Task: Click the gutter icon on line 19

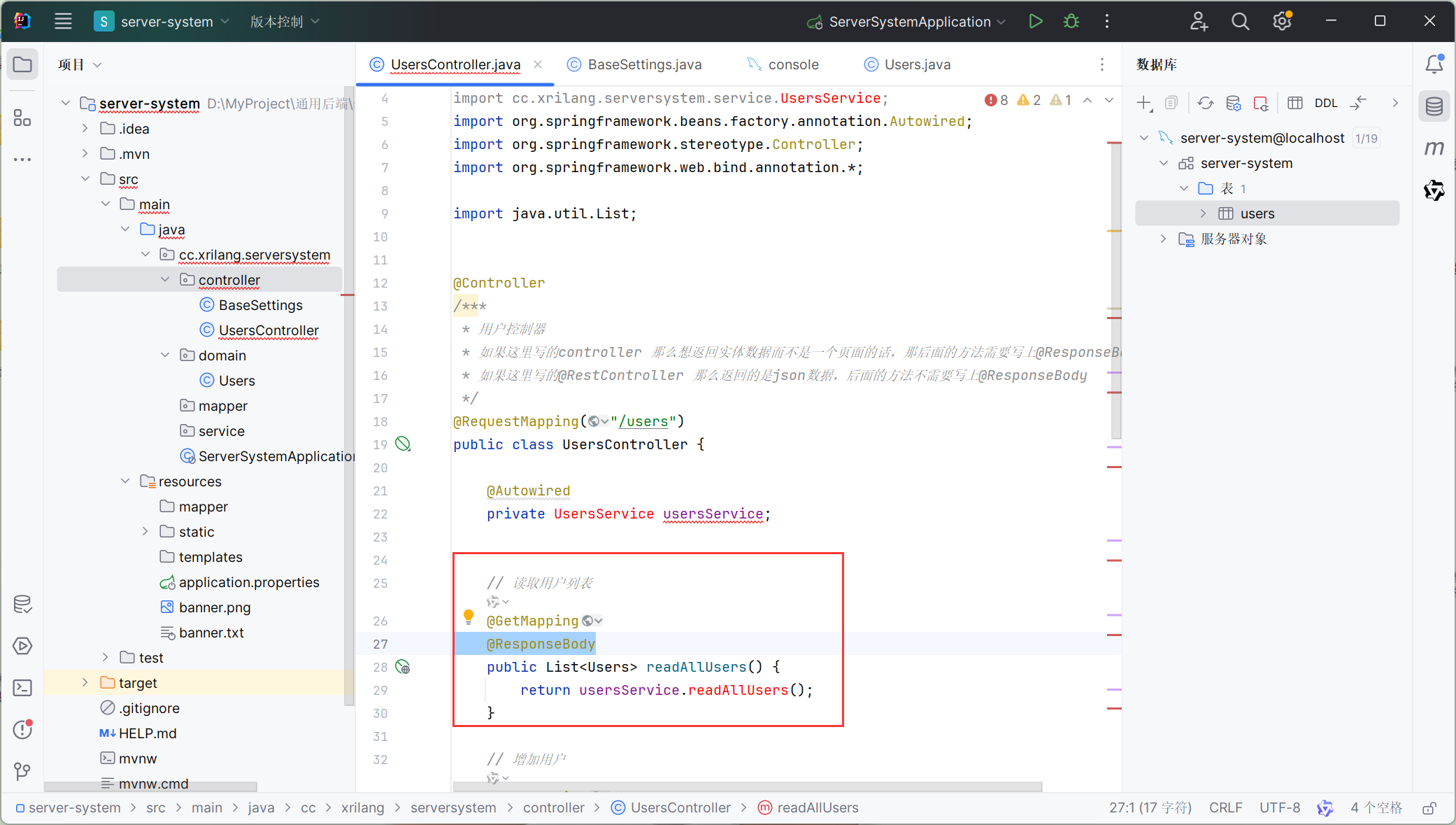Action: pyautogui.click(x=403, y=444)
